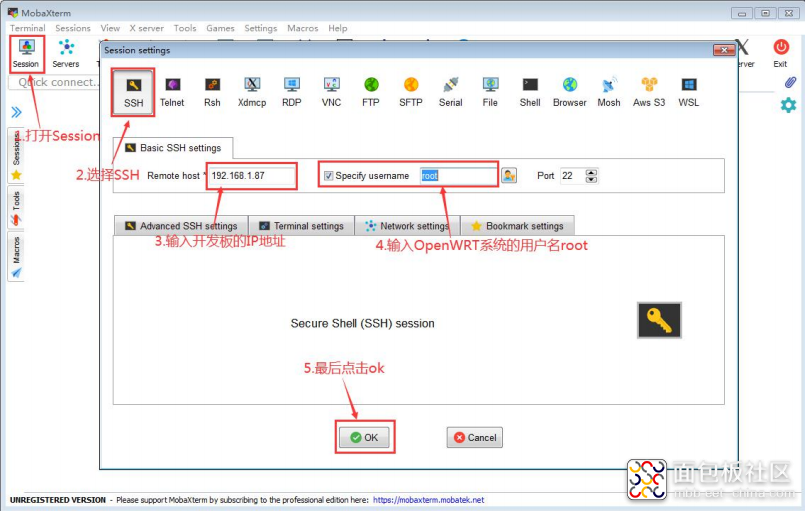Open the Sessions sidebar tab
The width and height of the screenshot is (805, 511).
tap(16, 156)
